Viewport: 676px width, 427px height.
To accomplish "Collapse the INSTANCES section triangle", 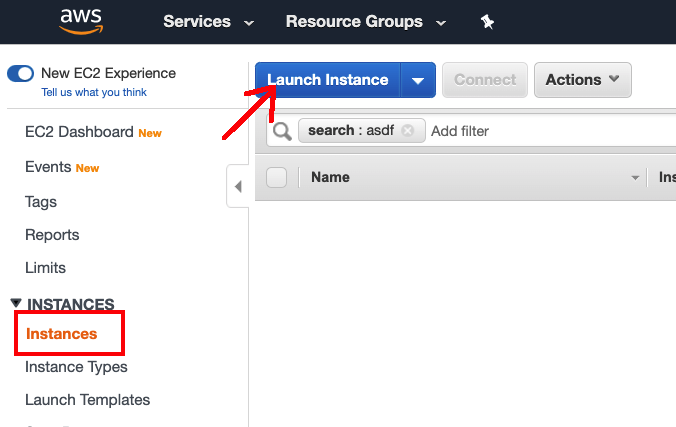I will point(16,303).
